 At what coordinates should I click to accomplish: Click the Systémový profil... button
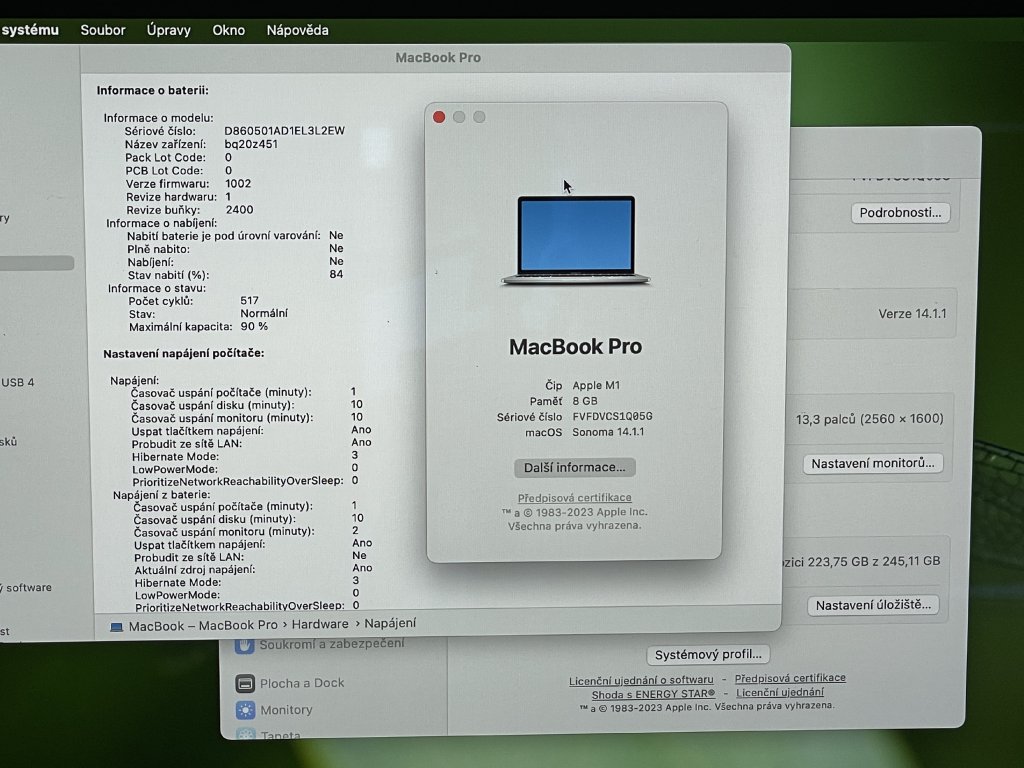(709, 654)
